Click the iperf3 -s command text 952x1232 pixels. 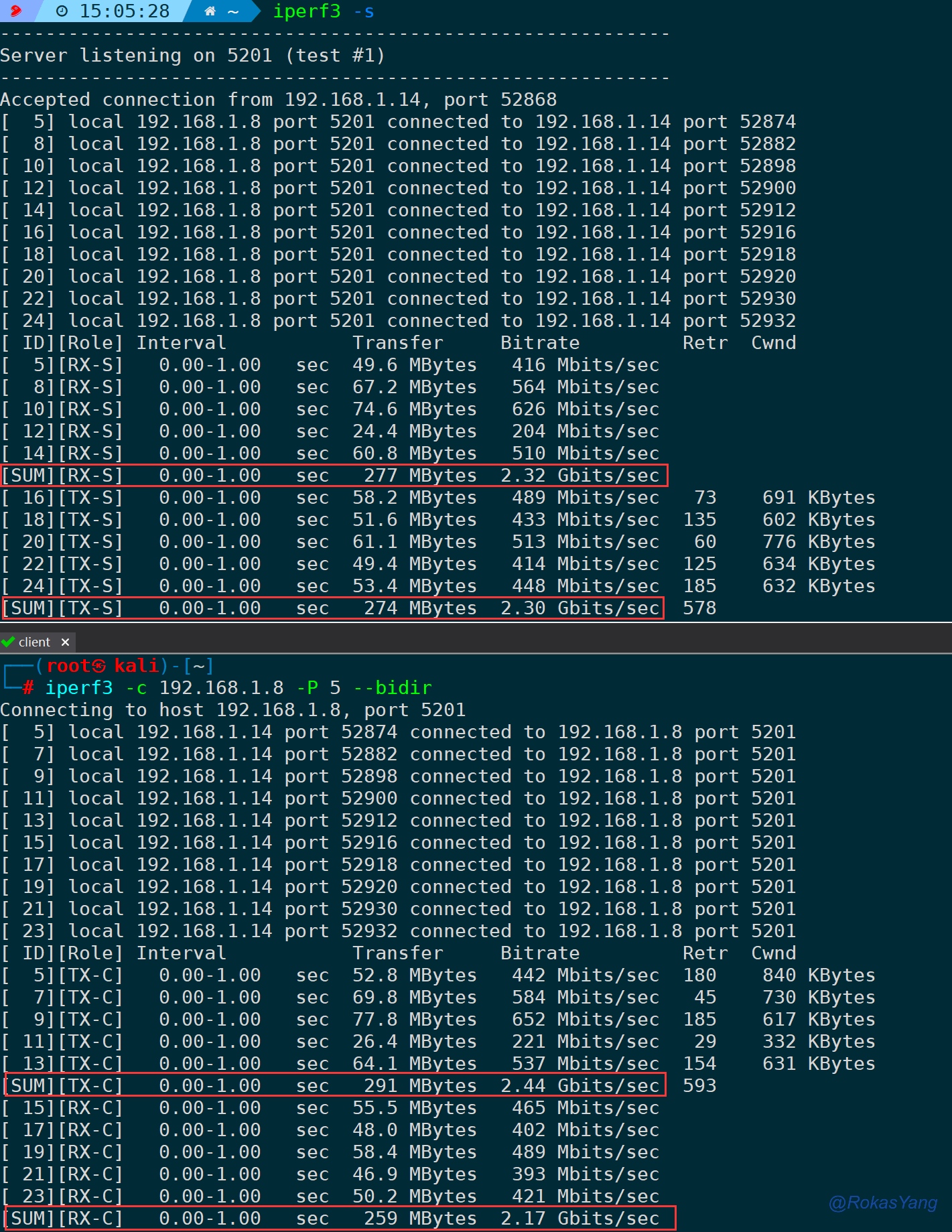323,11
